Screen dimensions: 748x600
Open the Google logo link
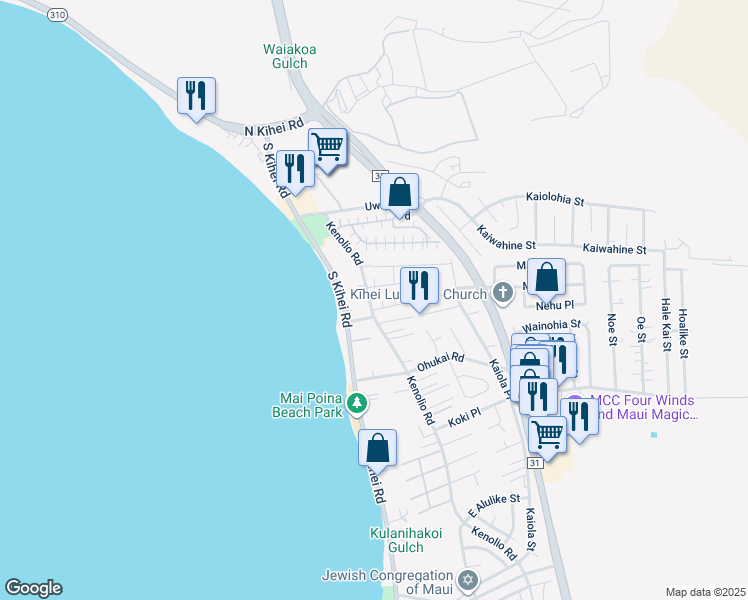click(x=33, y=588)
